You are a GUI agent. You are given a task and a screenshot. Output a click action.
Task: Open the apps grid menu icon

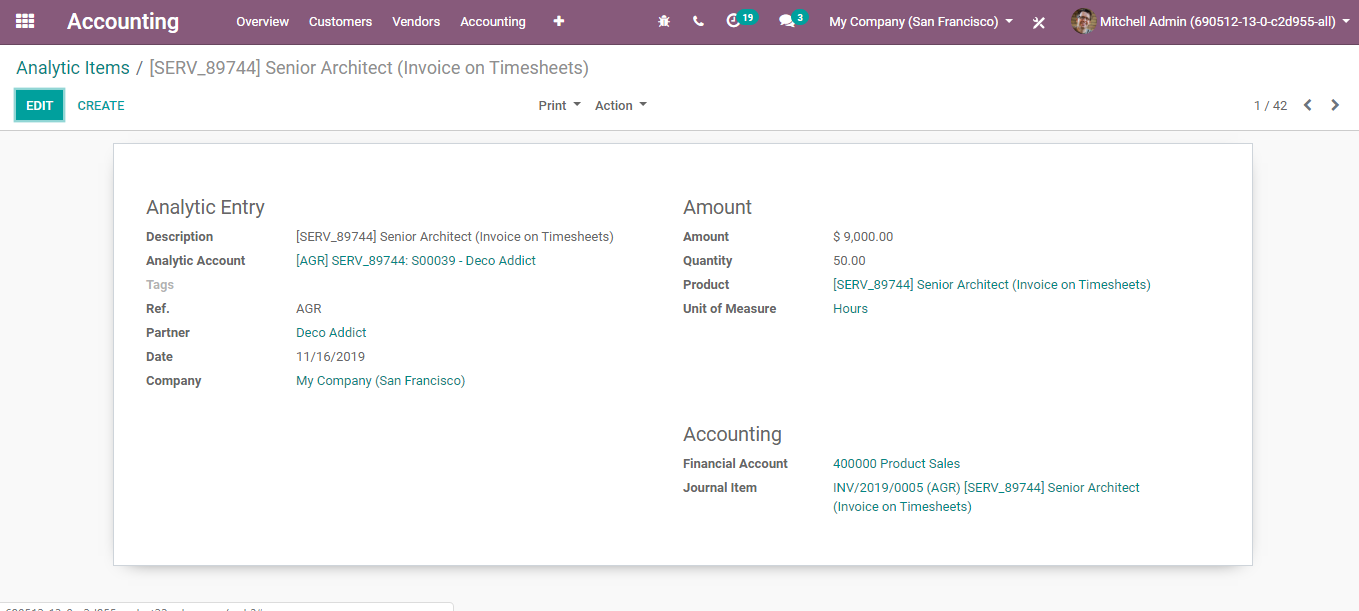25,21
